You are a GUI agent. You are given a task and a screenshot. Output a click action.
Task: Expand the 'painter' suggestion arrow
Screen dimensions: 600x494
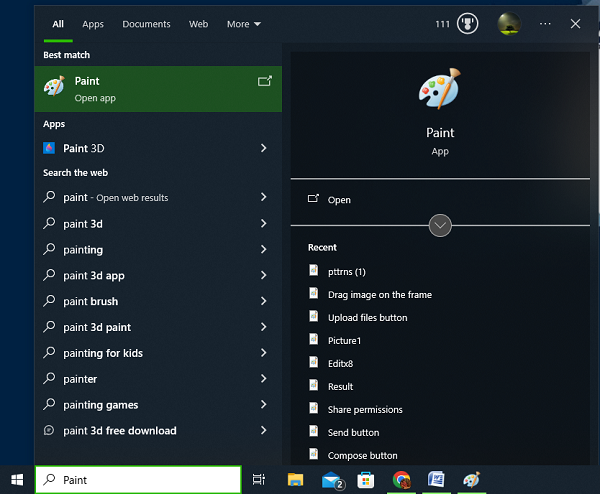point(264,378)
